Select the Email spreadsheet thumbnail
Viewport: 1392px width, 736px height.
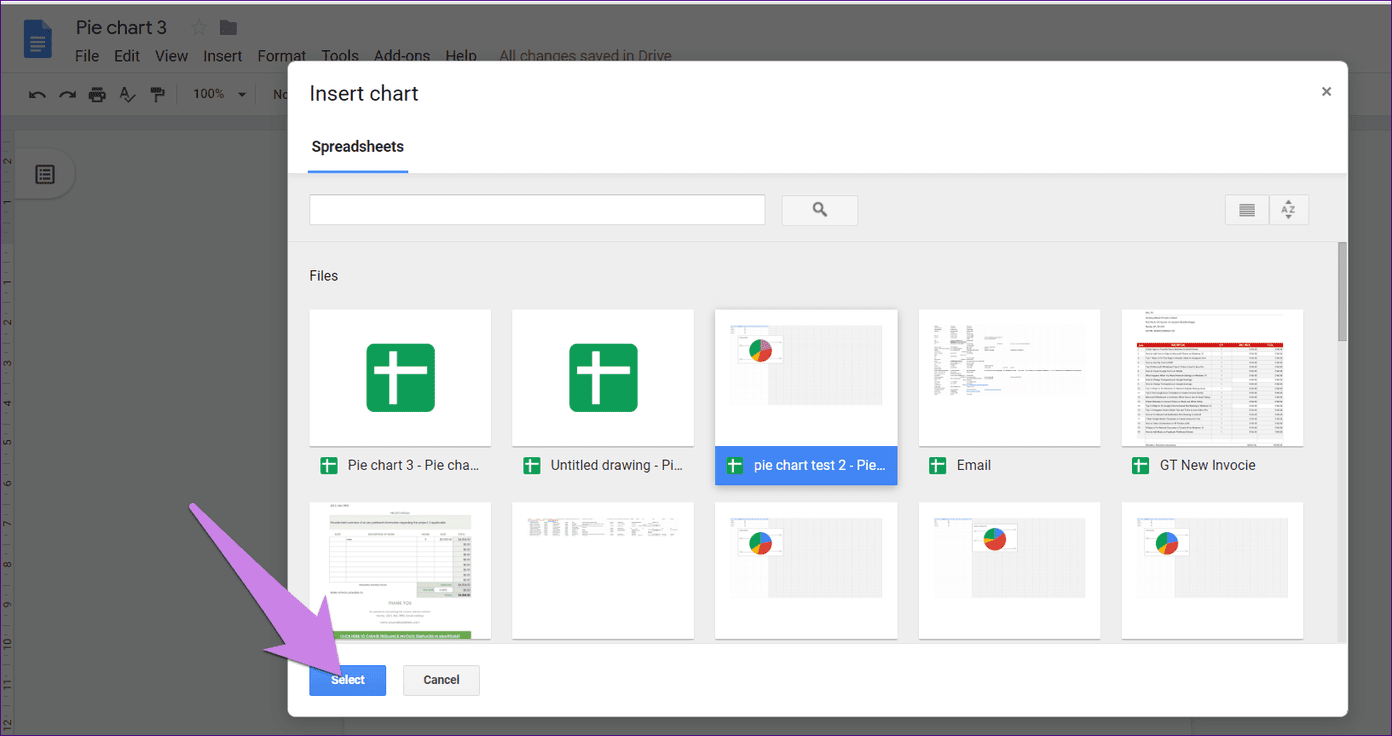(1009, 378)
